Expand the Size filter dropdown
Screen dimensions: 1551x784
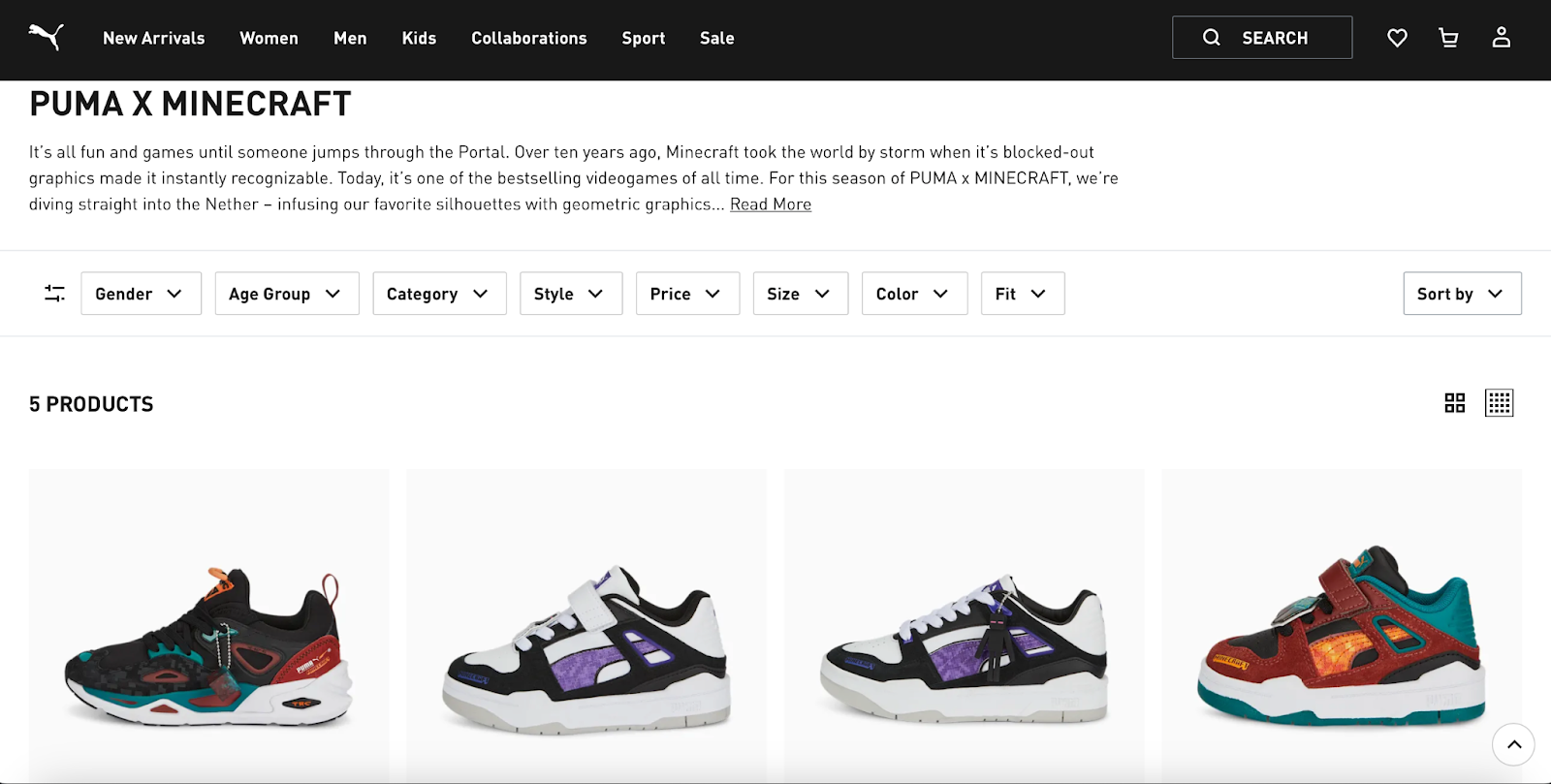coord(800,294)
